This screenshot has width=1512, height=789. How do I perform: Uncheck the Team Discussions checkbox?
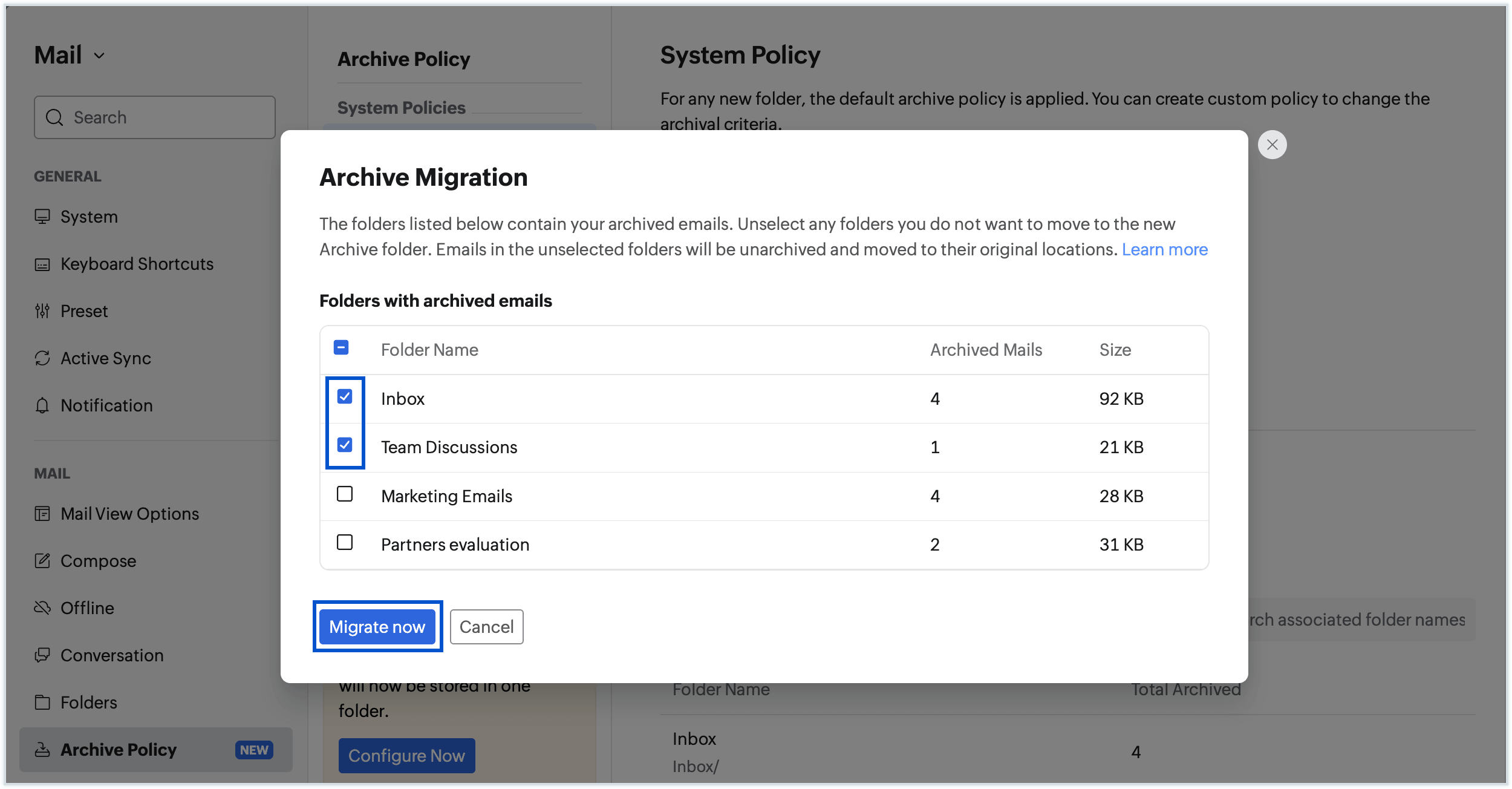pyautogui.click(x=345, y=445)
